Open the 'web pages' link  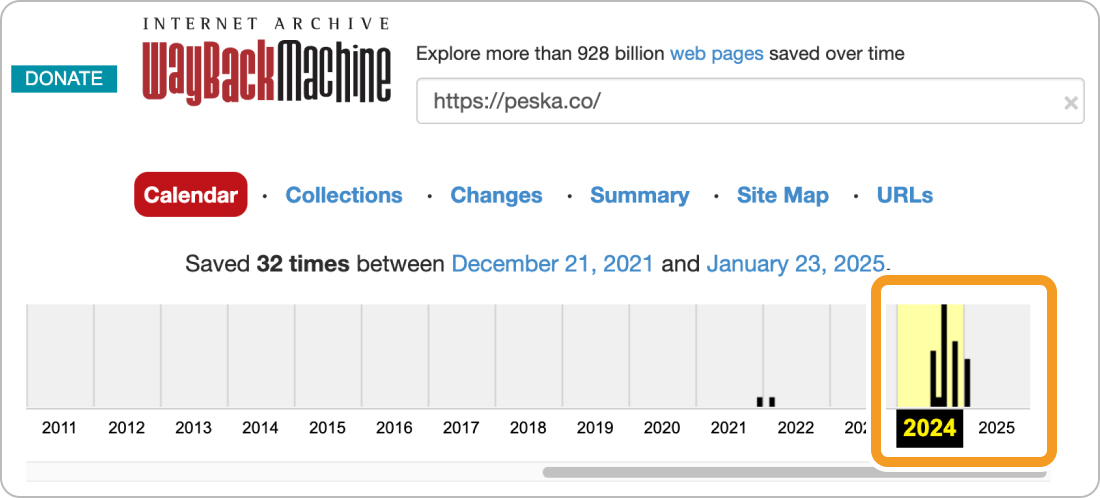(x=716, y=53)
